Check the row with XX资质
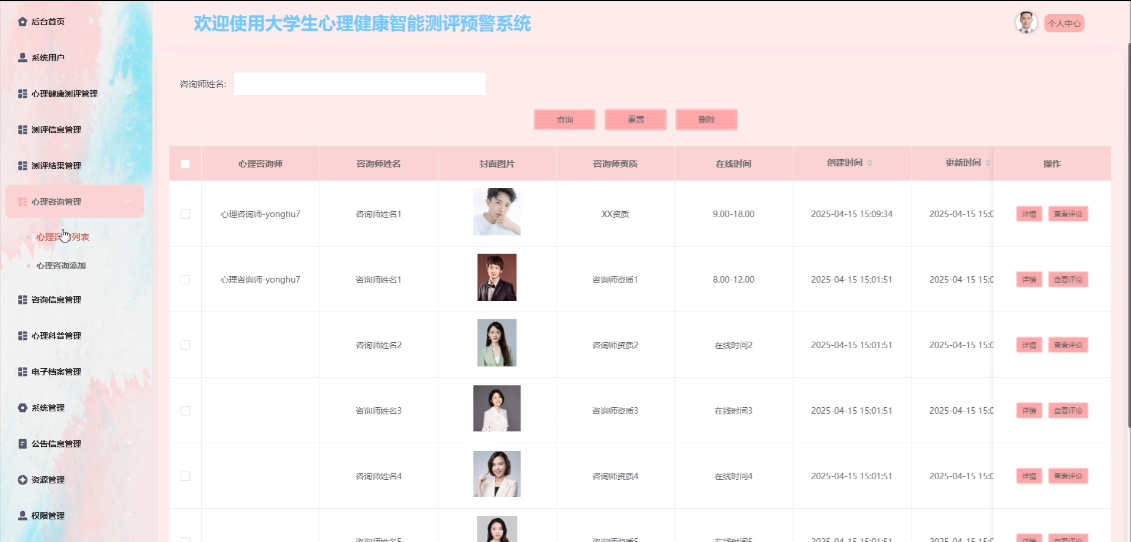Image resolution: width=1131 pixels, height=542 pixels. (x=185, y=214)
